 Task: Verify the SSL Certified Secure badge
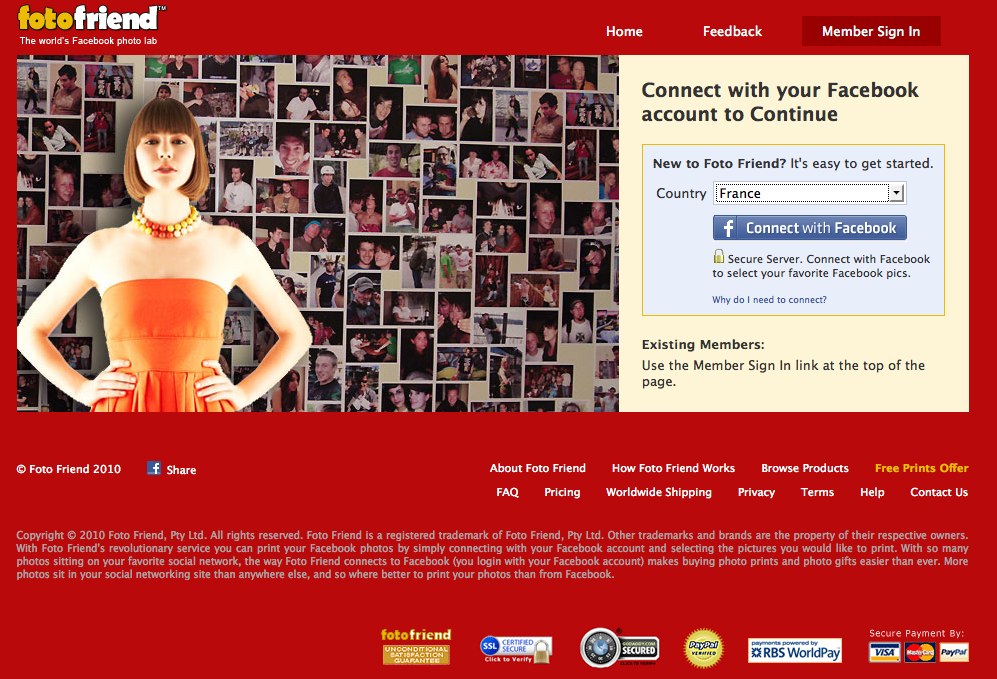tap(516, 650)
